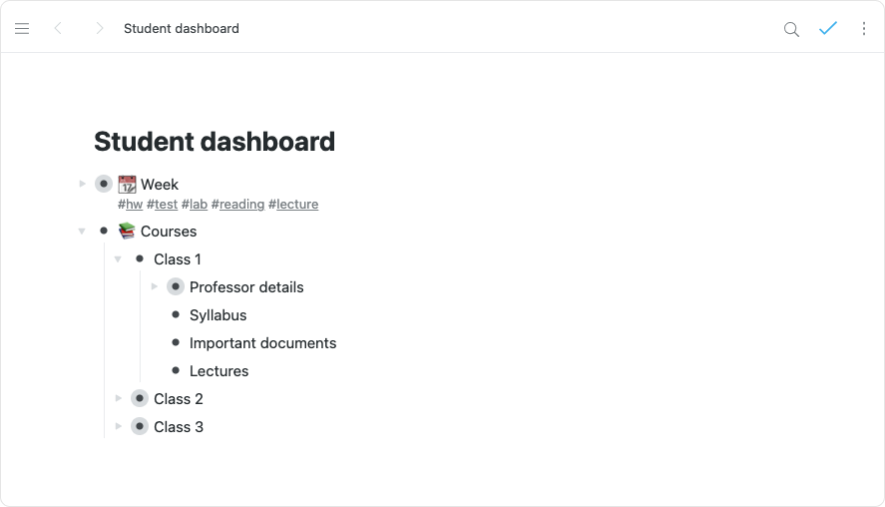Expand Professor details

(x=154, y=287)
